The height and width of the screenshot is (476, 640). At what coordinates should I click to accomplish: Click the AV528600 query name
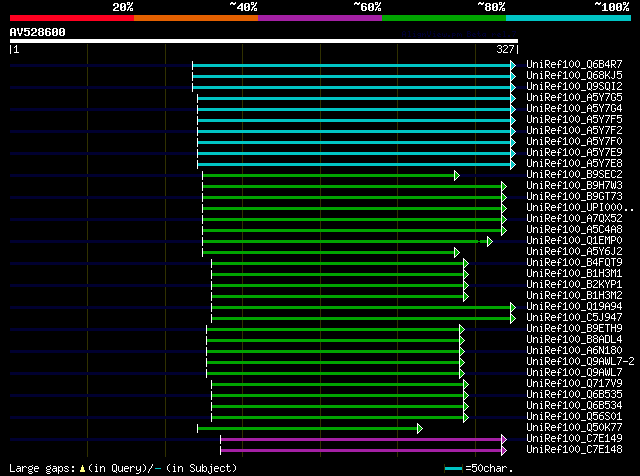click(38, 32)
